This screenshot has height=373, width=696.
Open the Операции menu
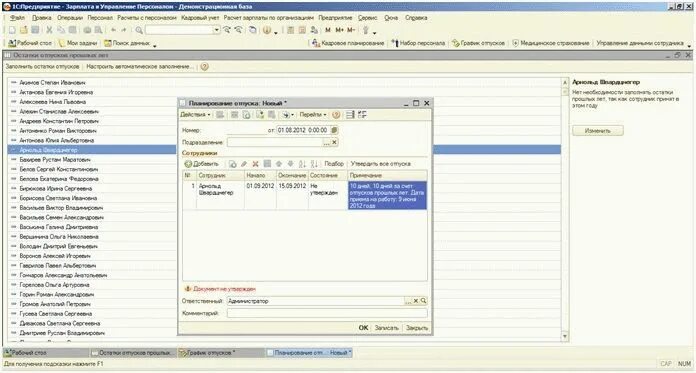[70, 18]
